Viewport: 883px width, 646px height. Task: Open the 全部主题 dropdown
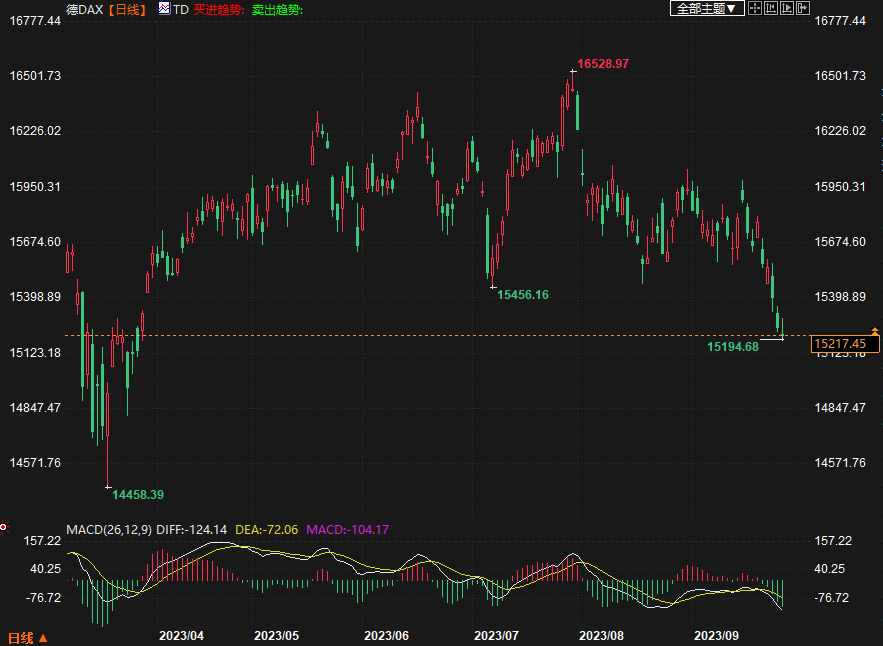coord(707,8)
